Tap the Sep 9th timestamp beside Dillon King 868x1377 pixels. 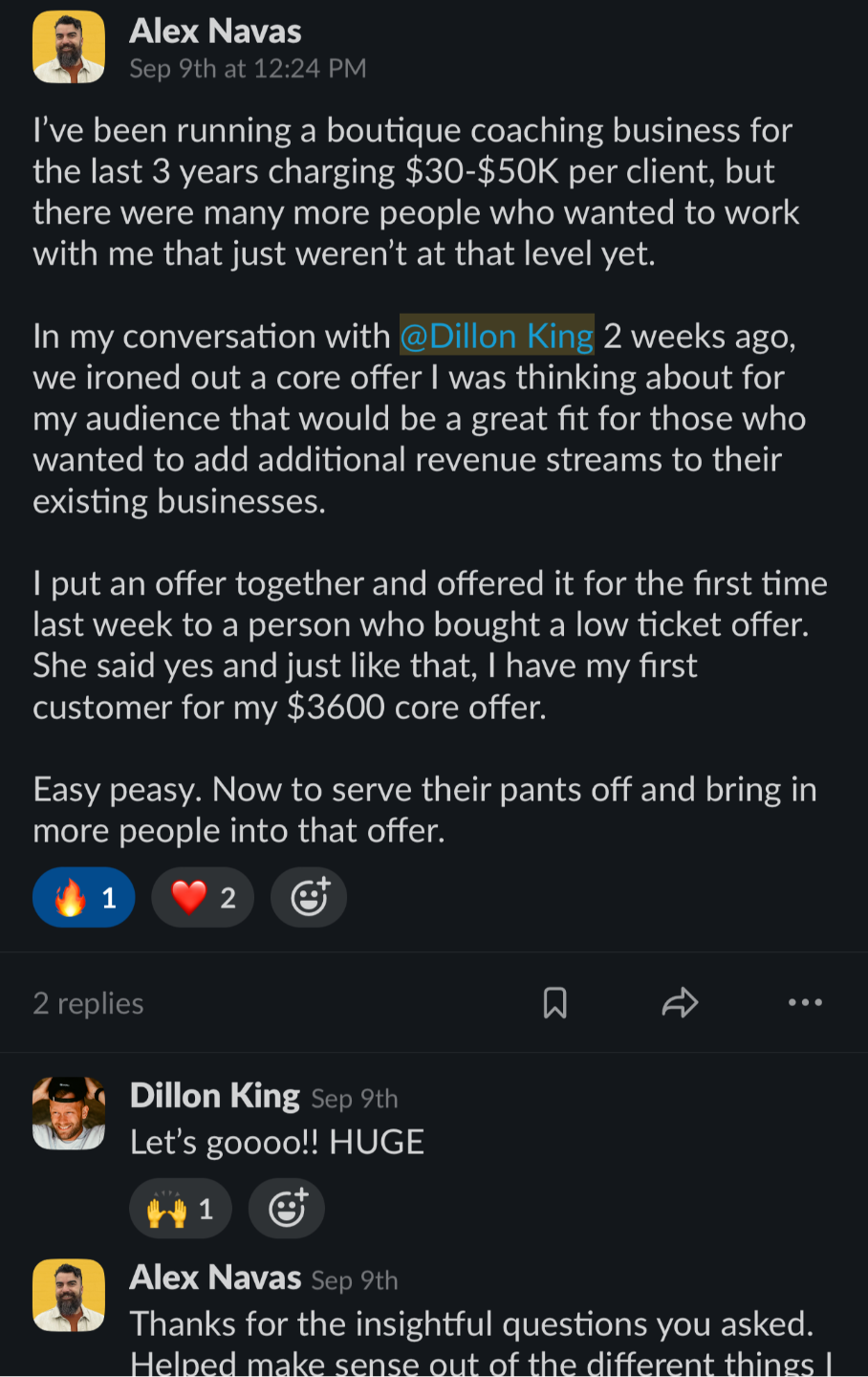(355, 1099)
